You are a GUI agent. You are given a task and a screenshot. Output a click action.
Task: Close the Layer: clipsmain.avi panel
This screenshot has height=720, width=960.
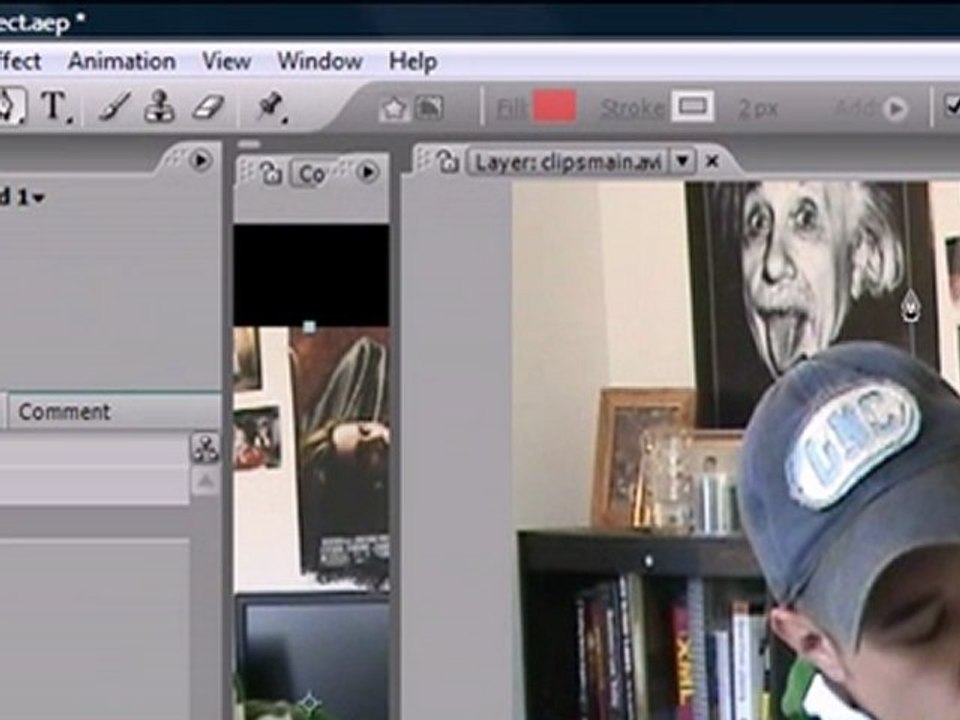712,162
